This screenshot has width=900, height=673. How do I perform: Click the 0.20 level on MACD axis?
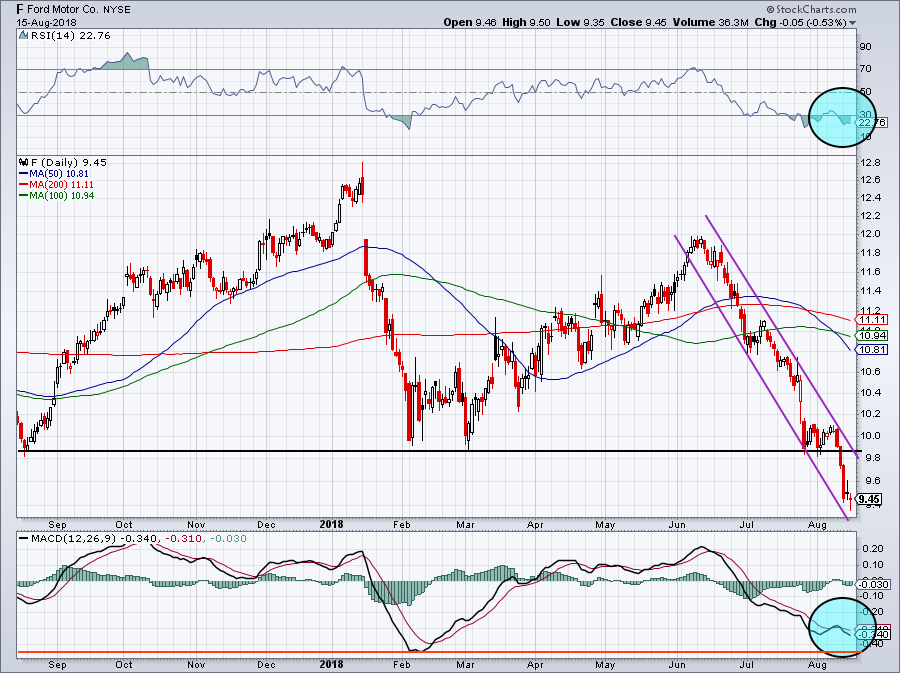click(872, 548)
